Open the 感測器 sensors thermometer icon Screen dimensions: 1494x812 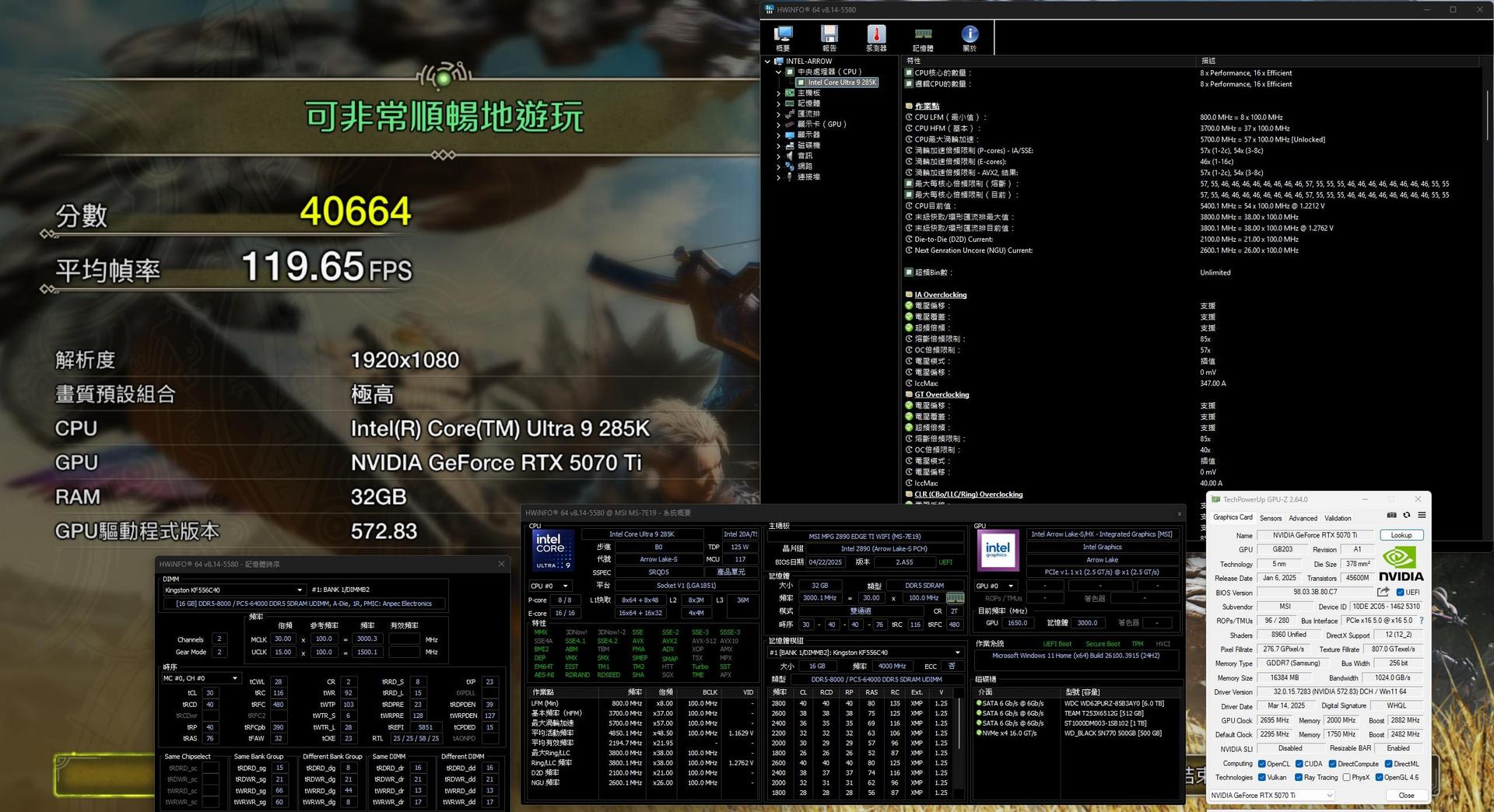click(876, 37)
